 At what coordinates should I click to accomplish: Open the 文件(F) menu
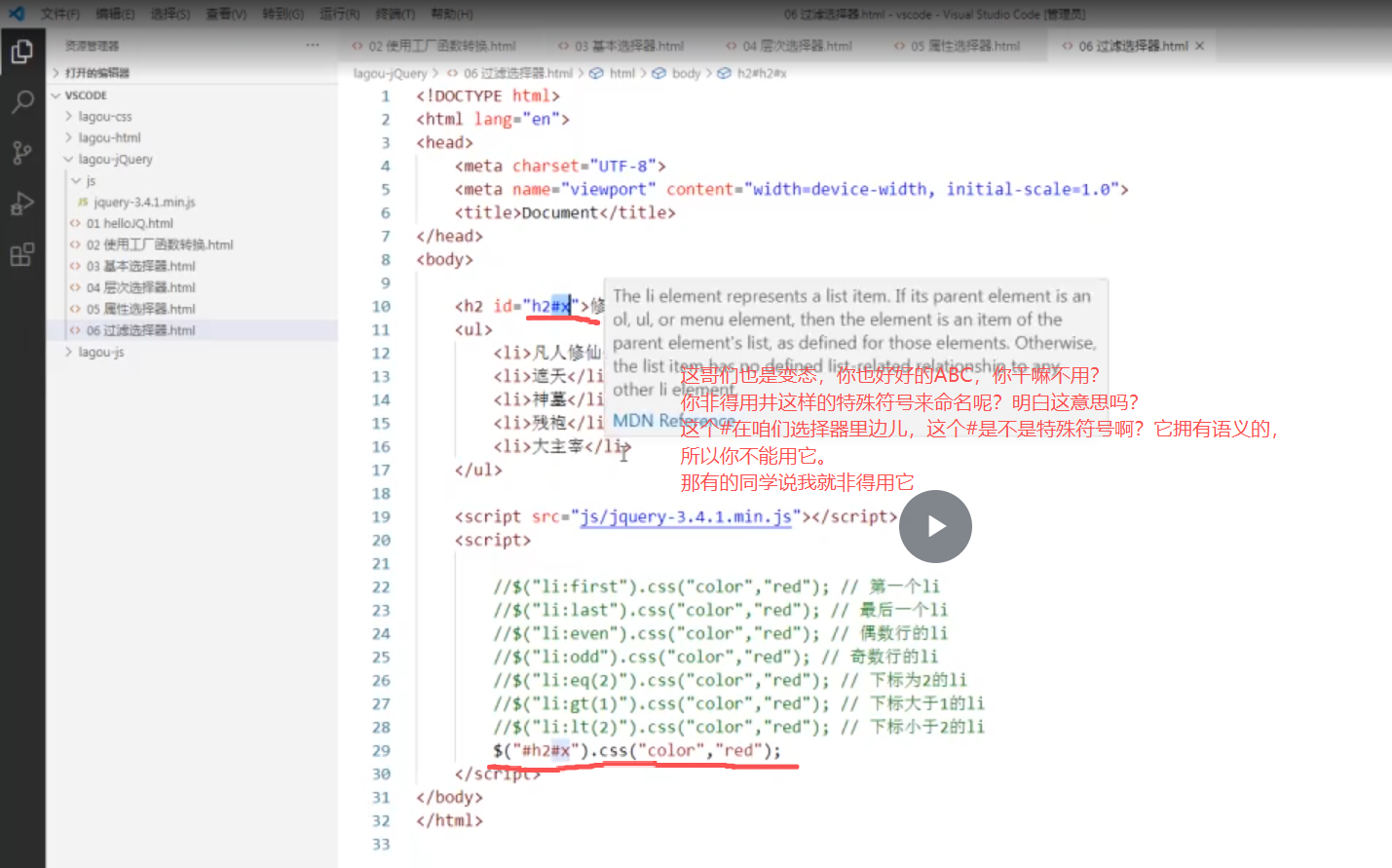59,14
